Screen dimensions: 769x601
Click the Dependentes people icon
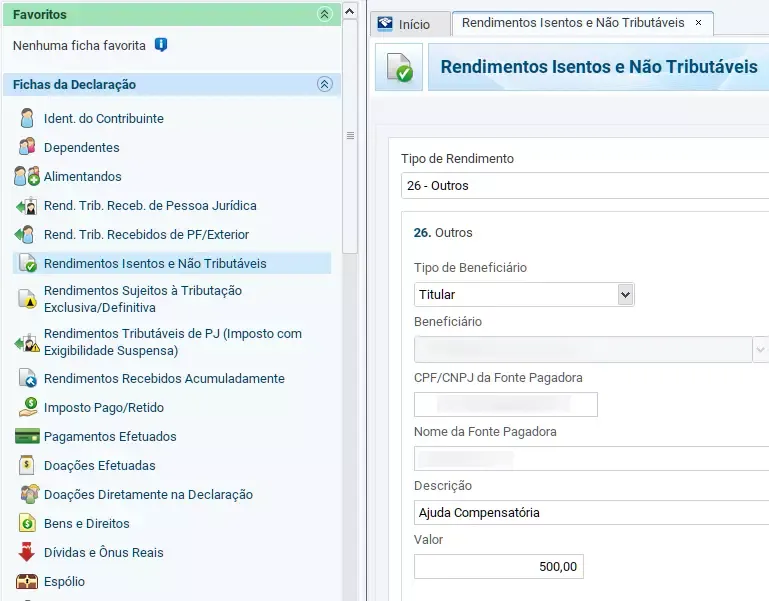27,147
